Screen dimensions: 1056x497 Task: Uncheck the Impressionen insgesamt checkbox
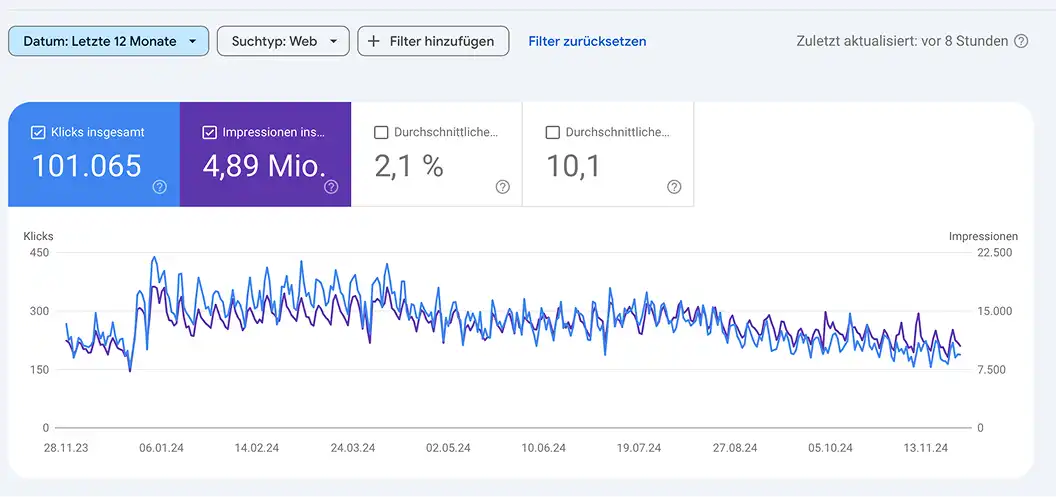tap(209, 133)
